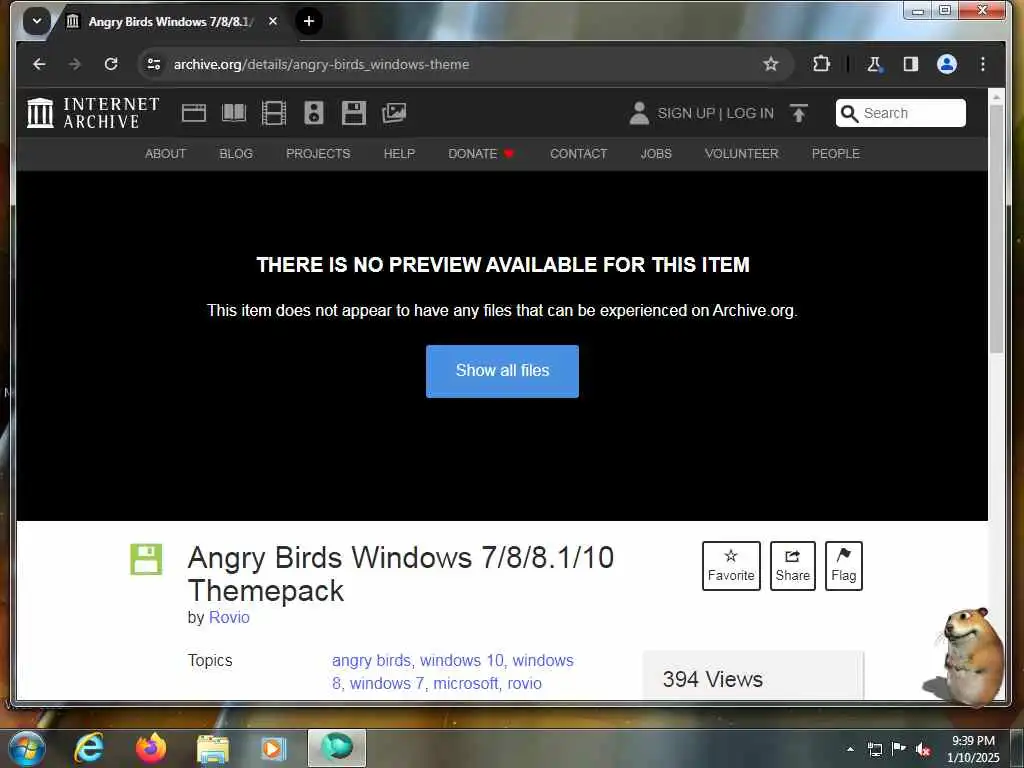The height and width of the screenshot is (768, 1024).
Task: Click the Show all files button
Action: click(502, 371)
